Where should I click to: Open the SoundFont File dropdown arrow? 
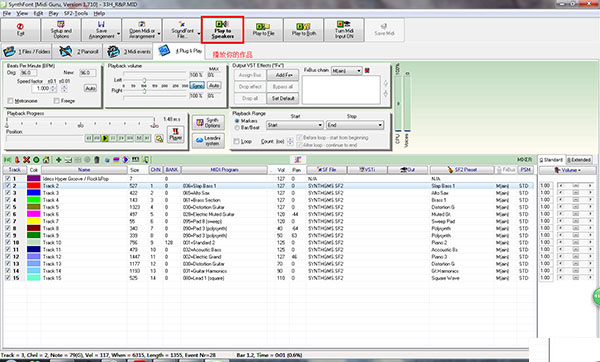pos(199,34)
